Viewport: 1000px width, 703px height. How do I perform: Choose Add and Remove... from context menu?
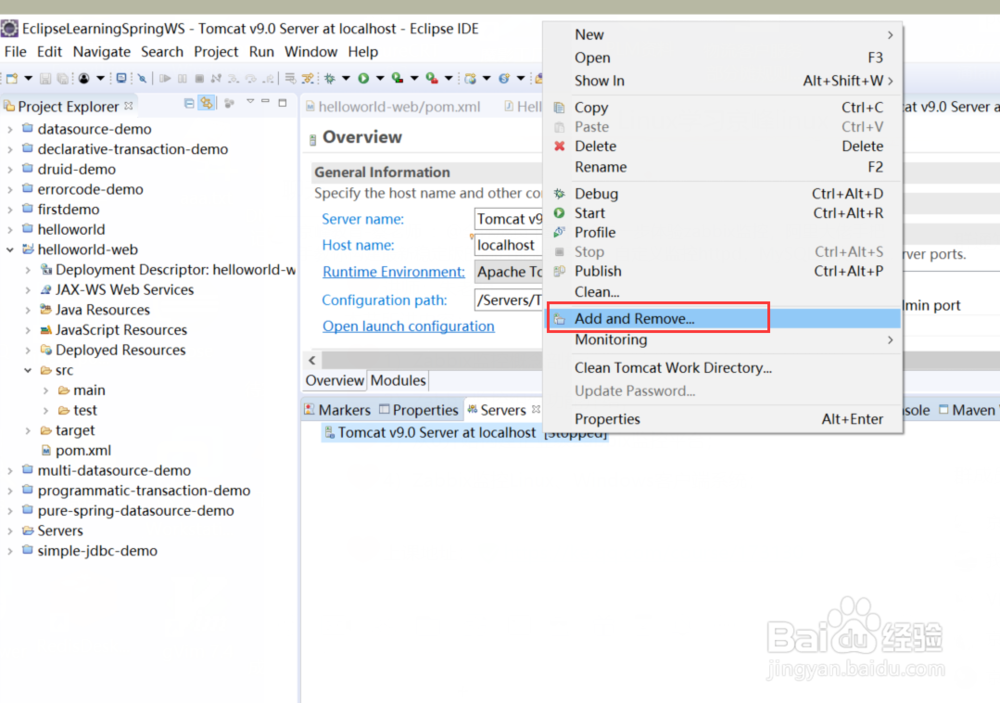(724, 318)
